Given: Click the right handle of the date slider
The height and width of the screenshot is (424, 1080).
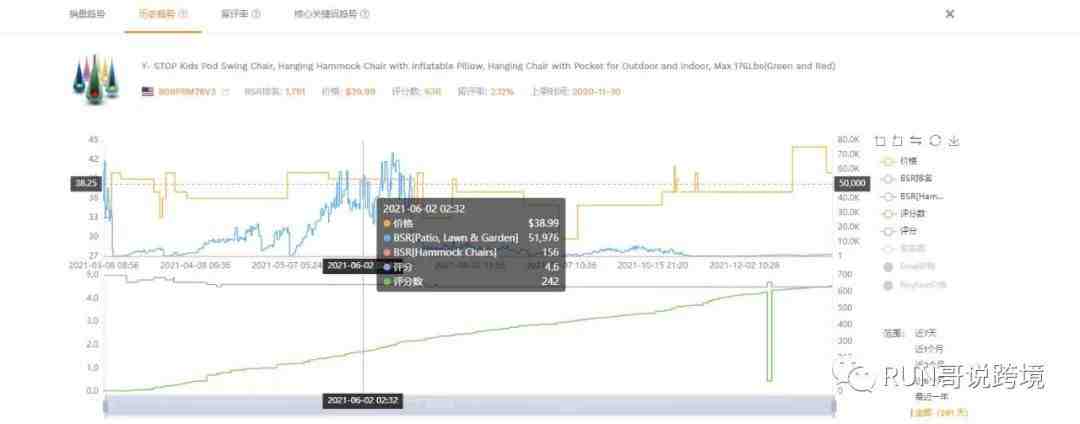Looking at the screenshot, I should [834, 406].
